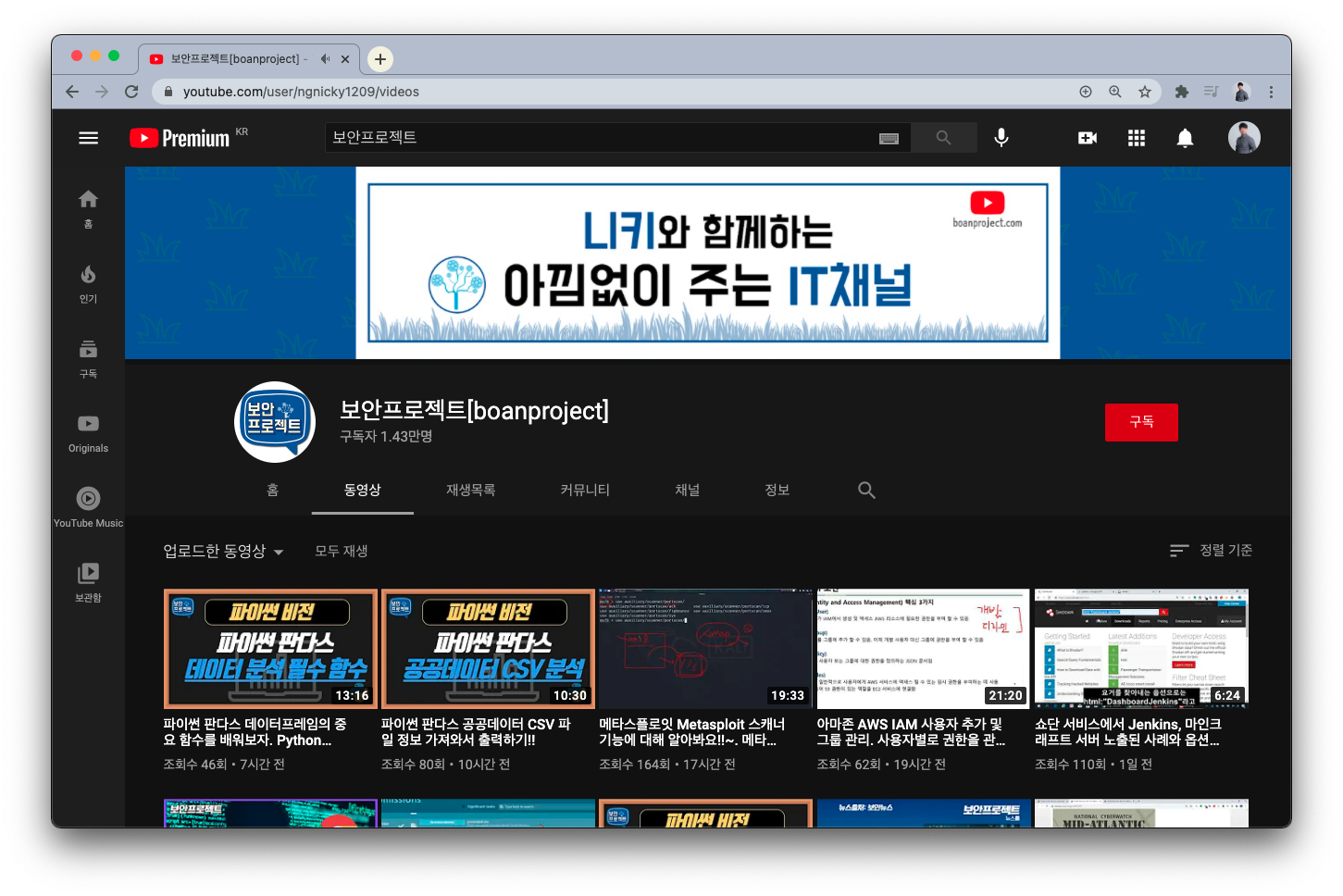Open the media control icon in Chrome toolbar
The image size is (1343, 896).
[x=1211, y=92]
